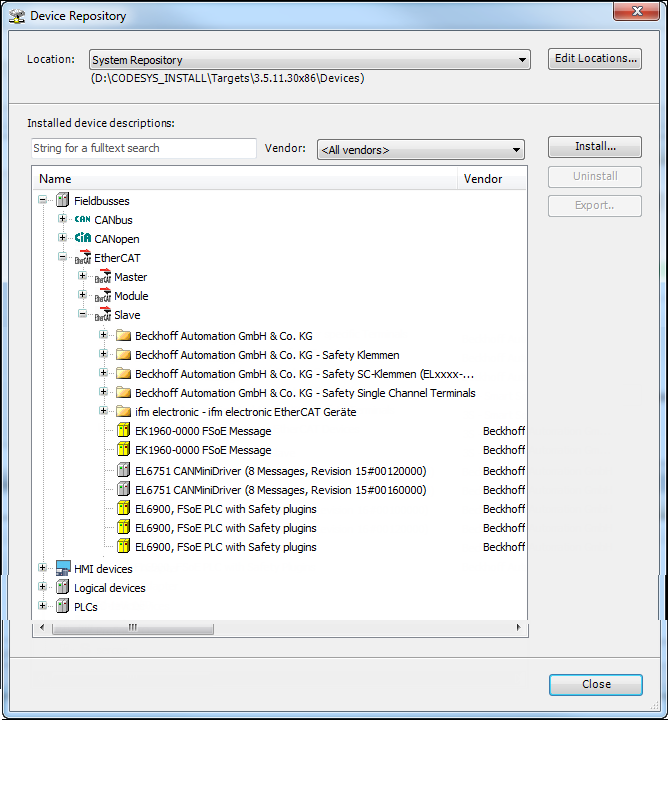668x789 pixels.
Task: Click the fulltext search input field
Action: 144,148
